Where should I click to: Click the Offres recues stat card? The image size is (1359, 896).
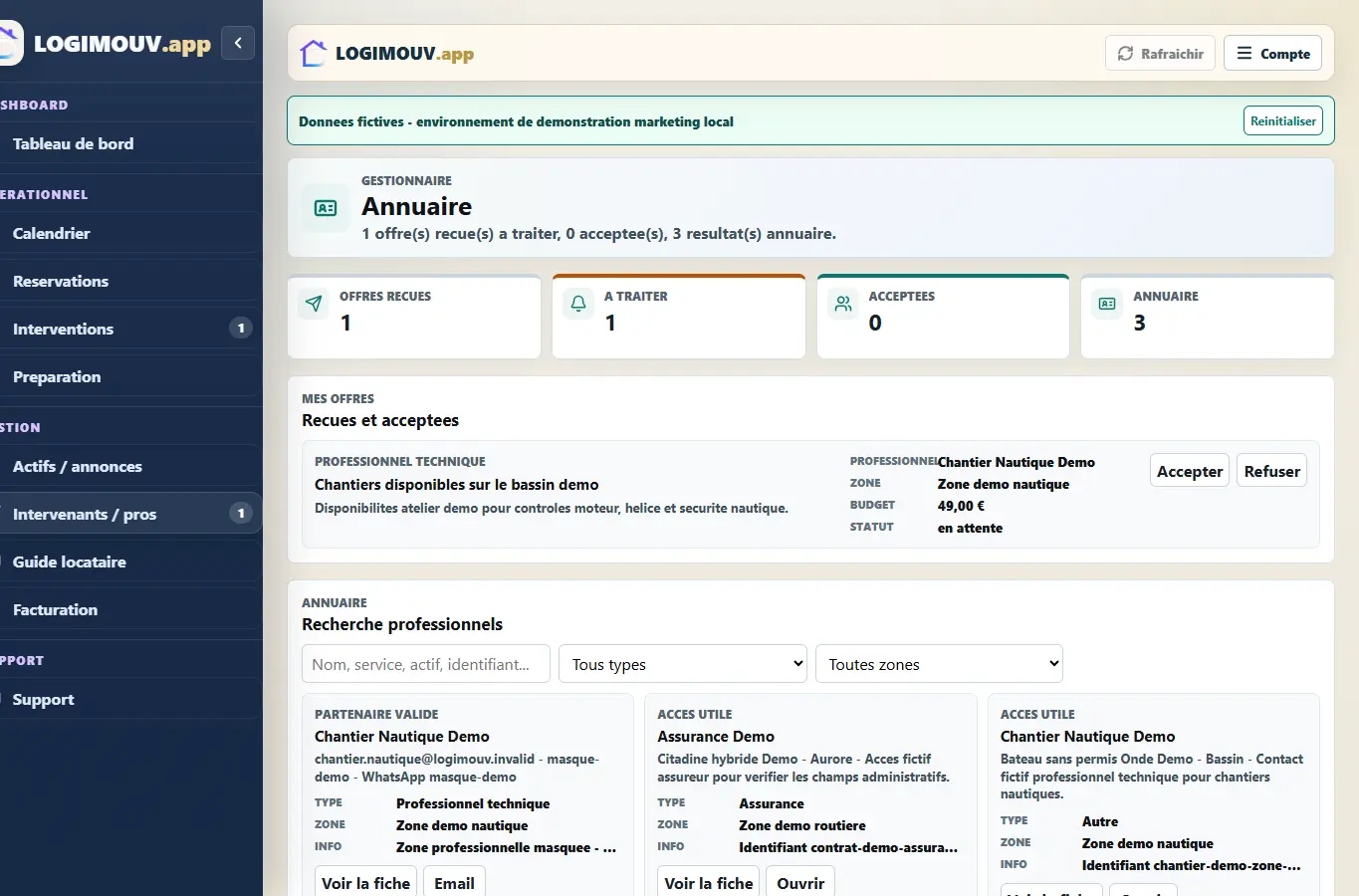(414, 317)
